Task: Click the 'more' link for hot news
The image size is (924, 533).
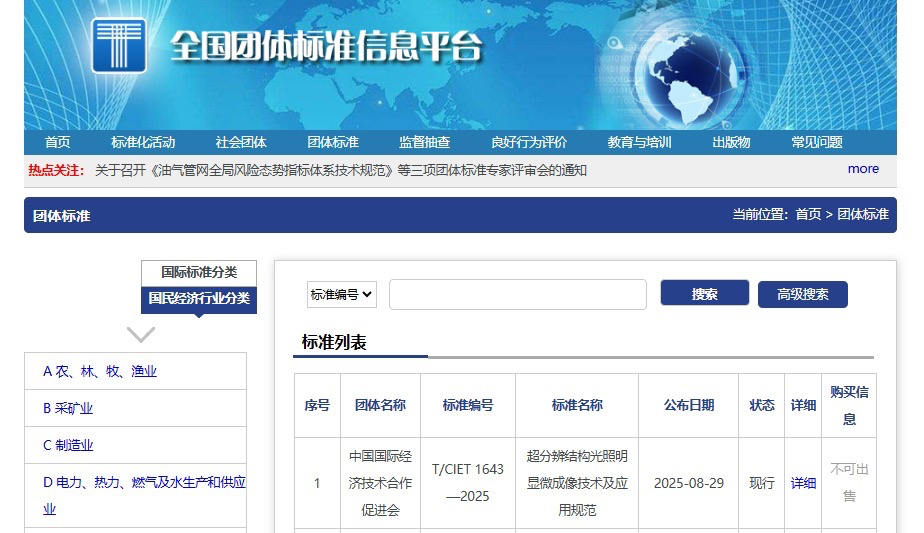Action: tap(863, 169)
